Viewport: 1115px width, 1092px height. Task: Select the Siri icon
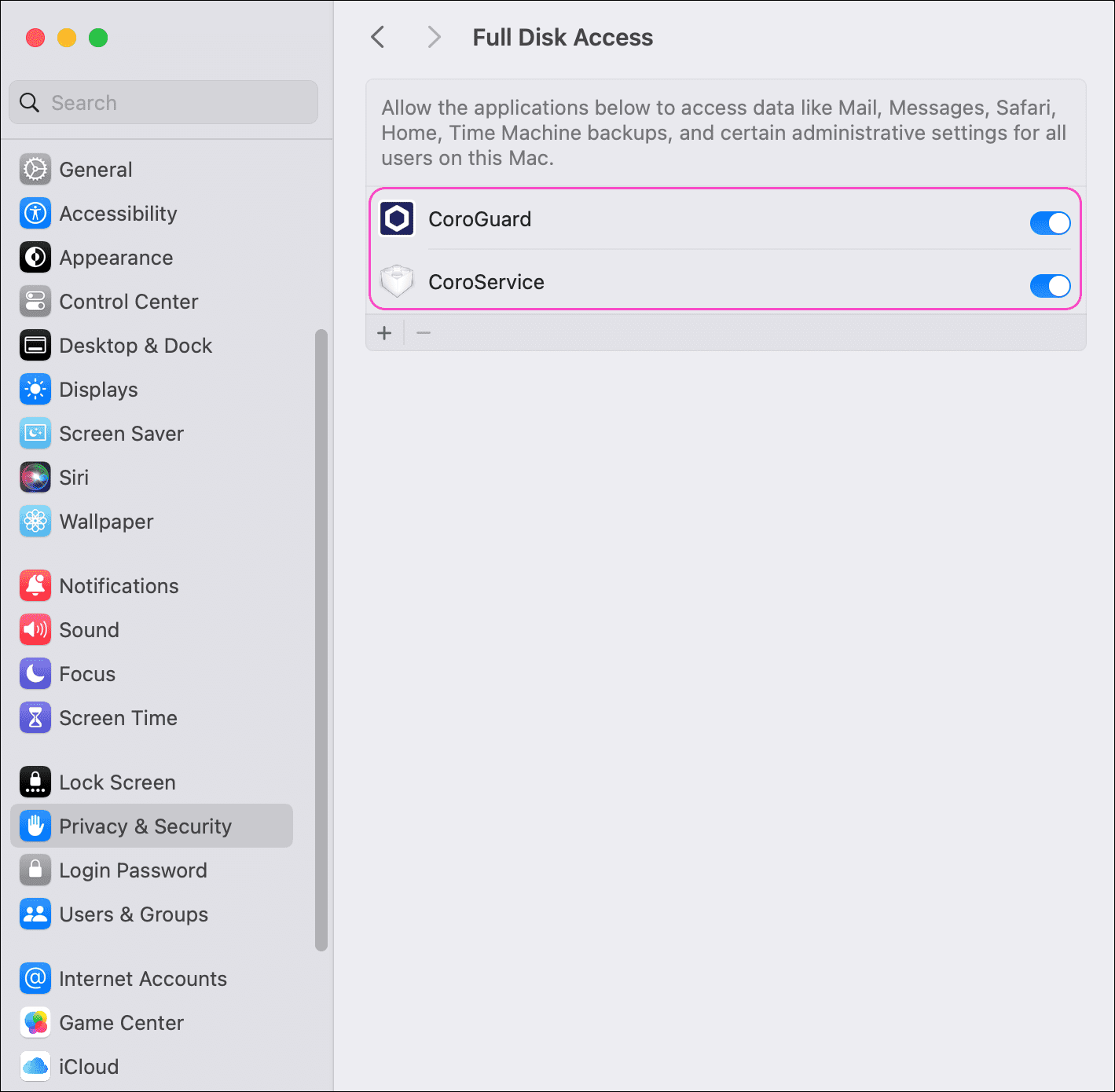click(35, 477)
